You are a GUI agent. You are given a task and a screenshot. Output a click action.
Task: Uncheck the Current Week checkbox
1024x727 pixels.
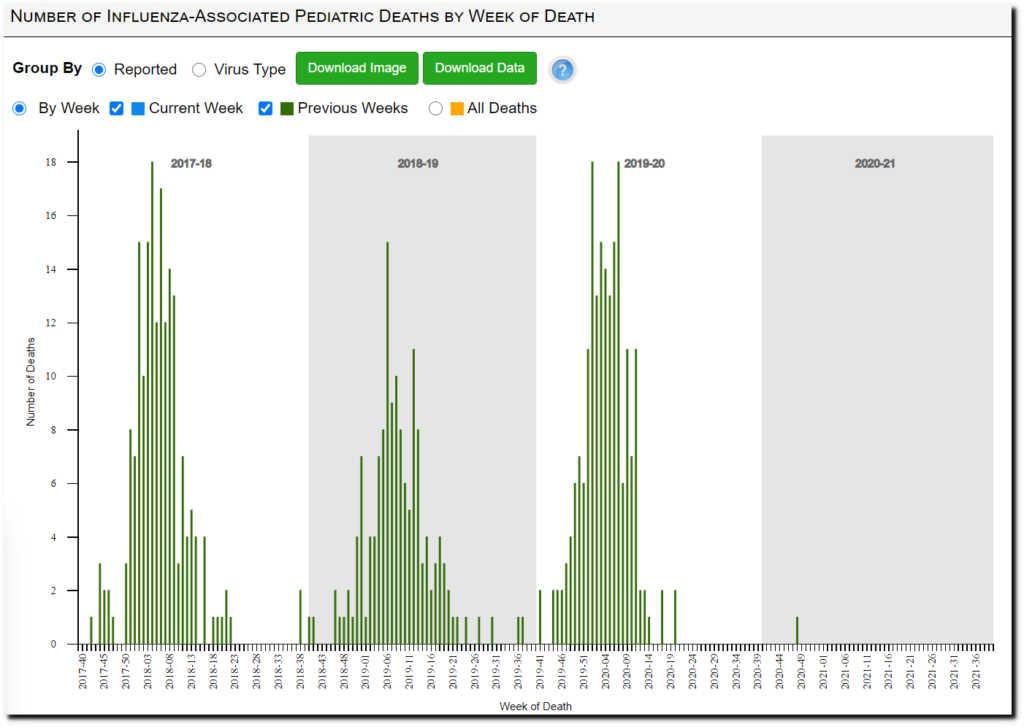point(117,108)
